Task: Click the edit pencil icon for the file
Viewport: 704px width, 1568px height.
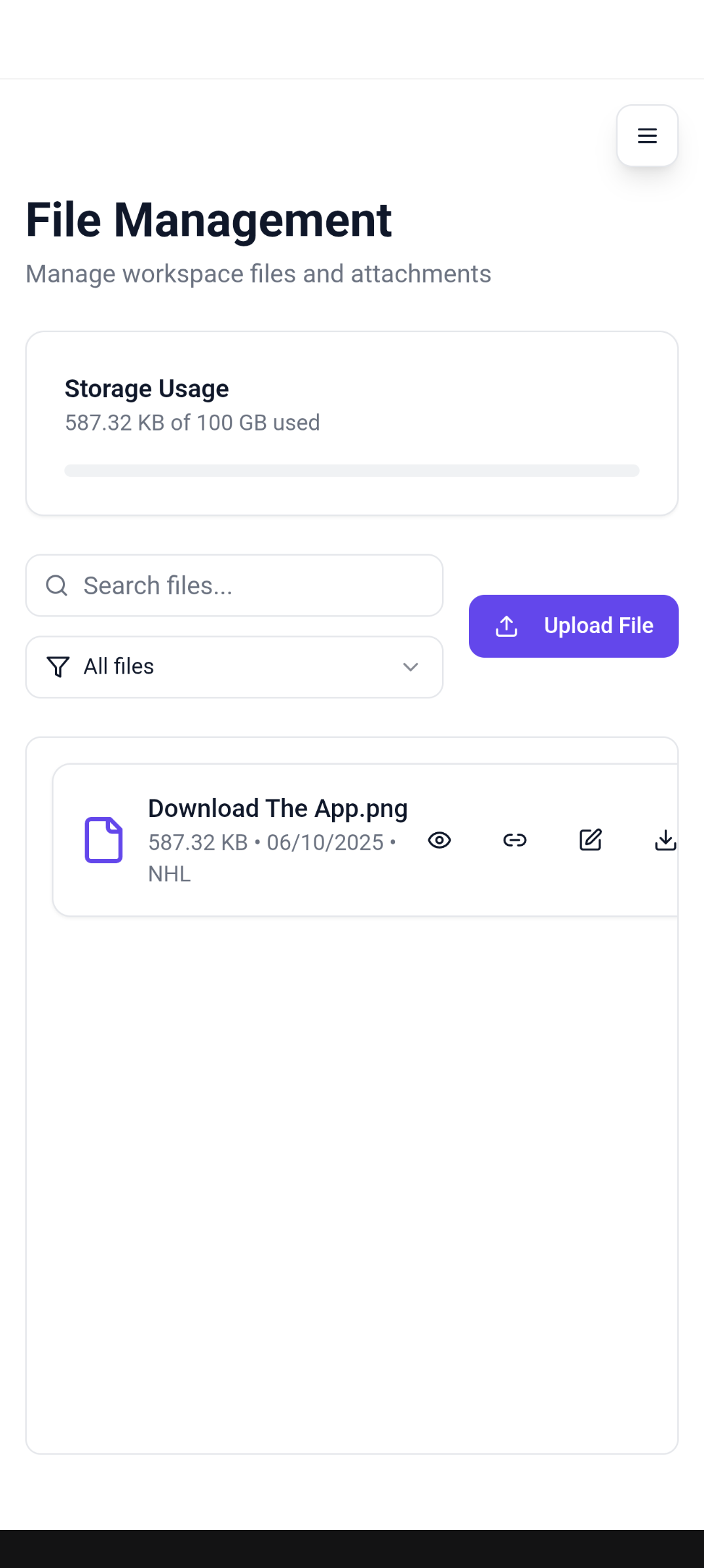Action: pyautogui.click(x=590, y=840)
